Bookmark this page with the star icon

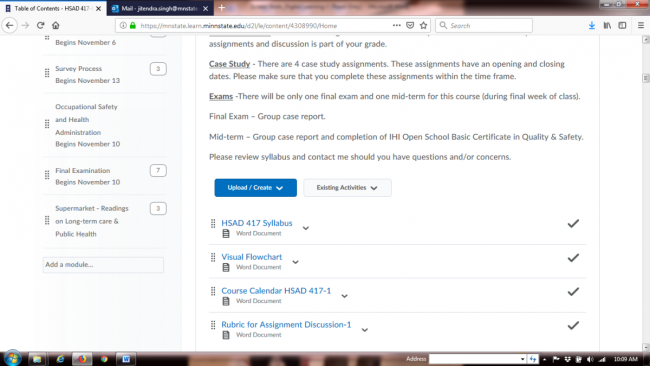coord(423,25)
